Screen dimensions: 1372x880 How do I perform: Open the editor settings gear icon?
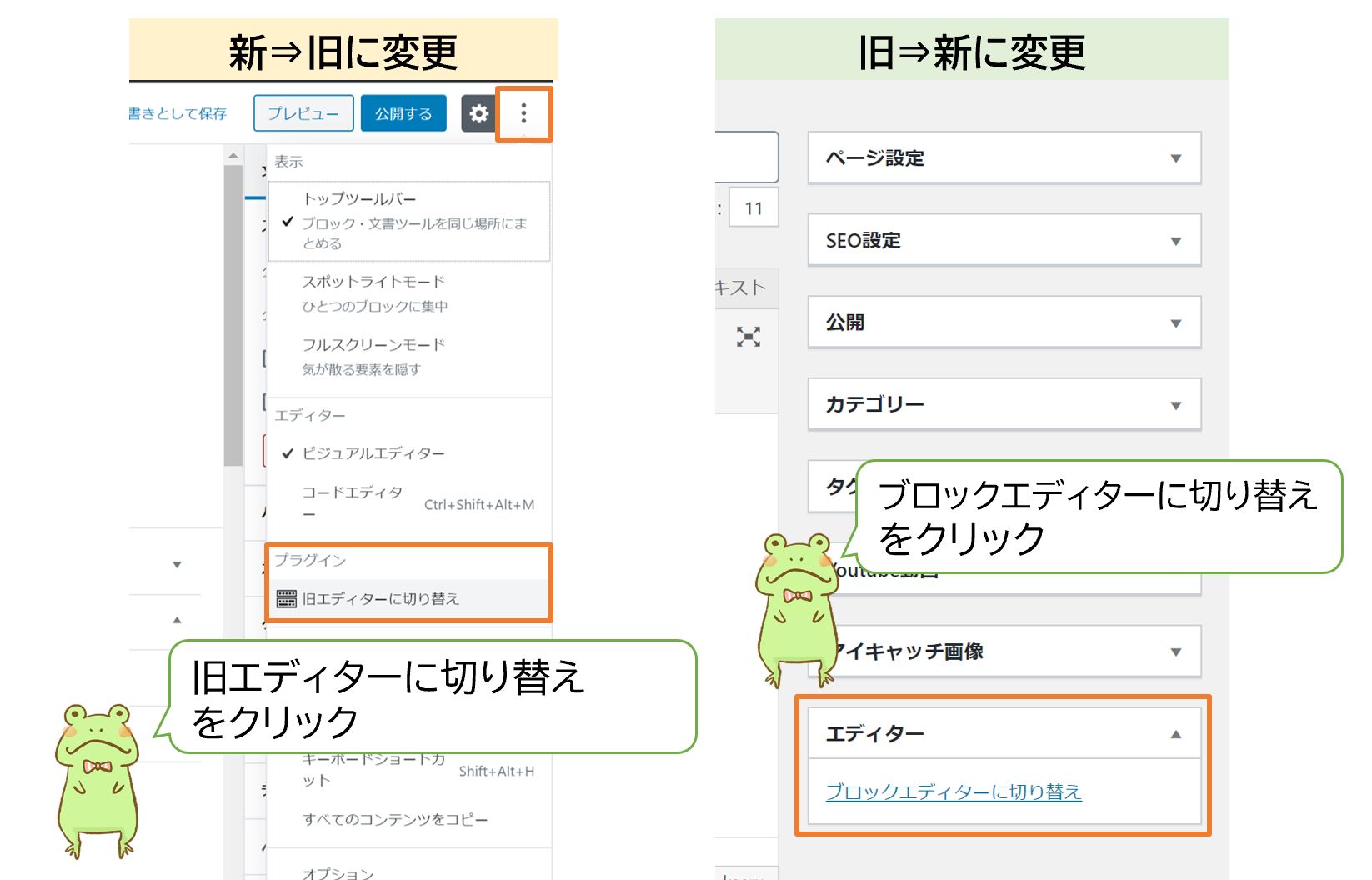pos(479,114)
